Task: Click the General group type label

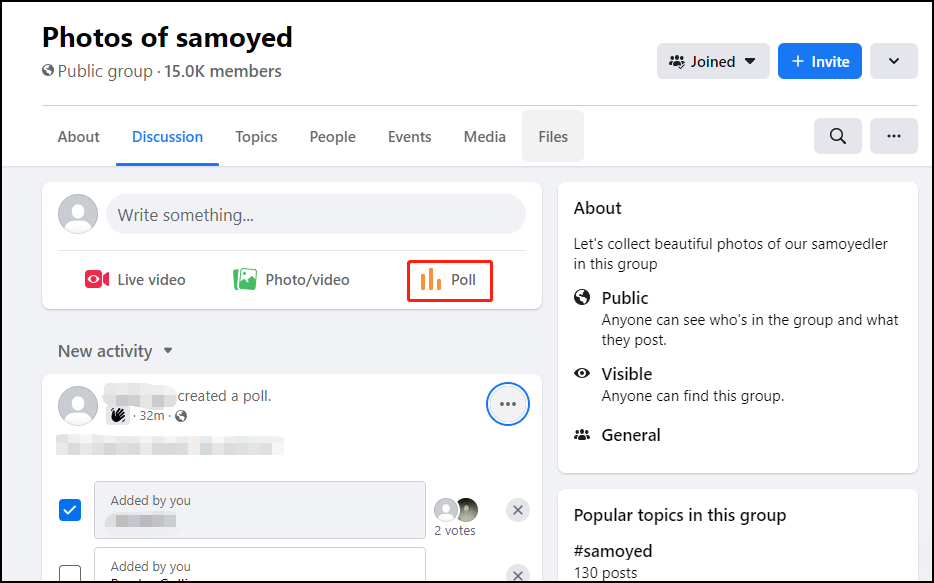Action: tap(631, 435)
